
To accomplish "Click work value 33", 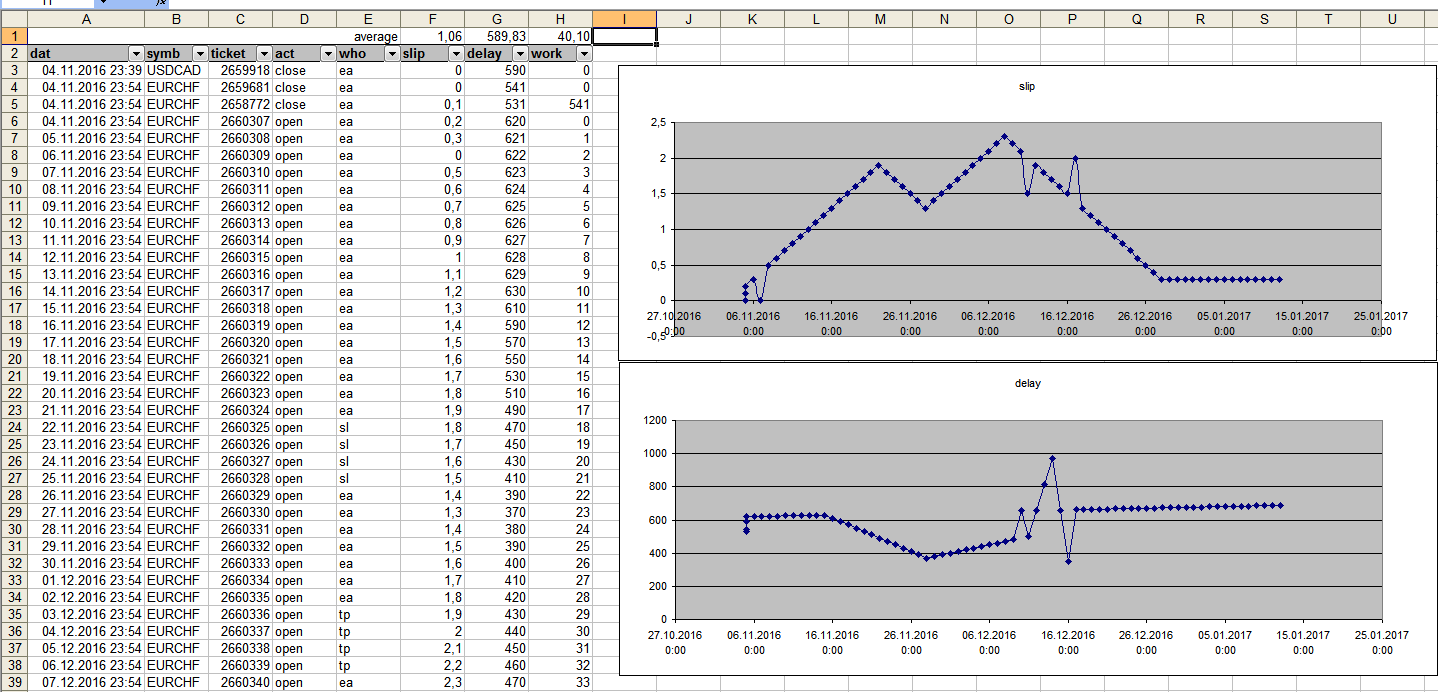I will pyautogui.click(x=560, y=682).
